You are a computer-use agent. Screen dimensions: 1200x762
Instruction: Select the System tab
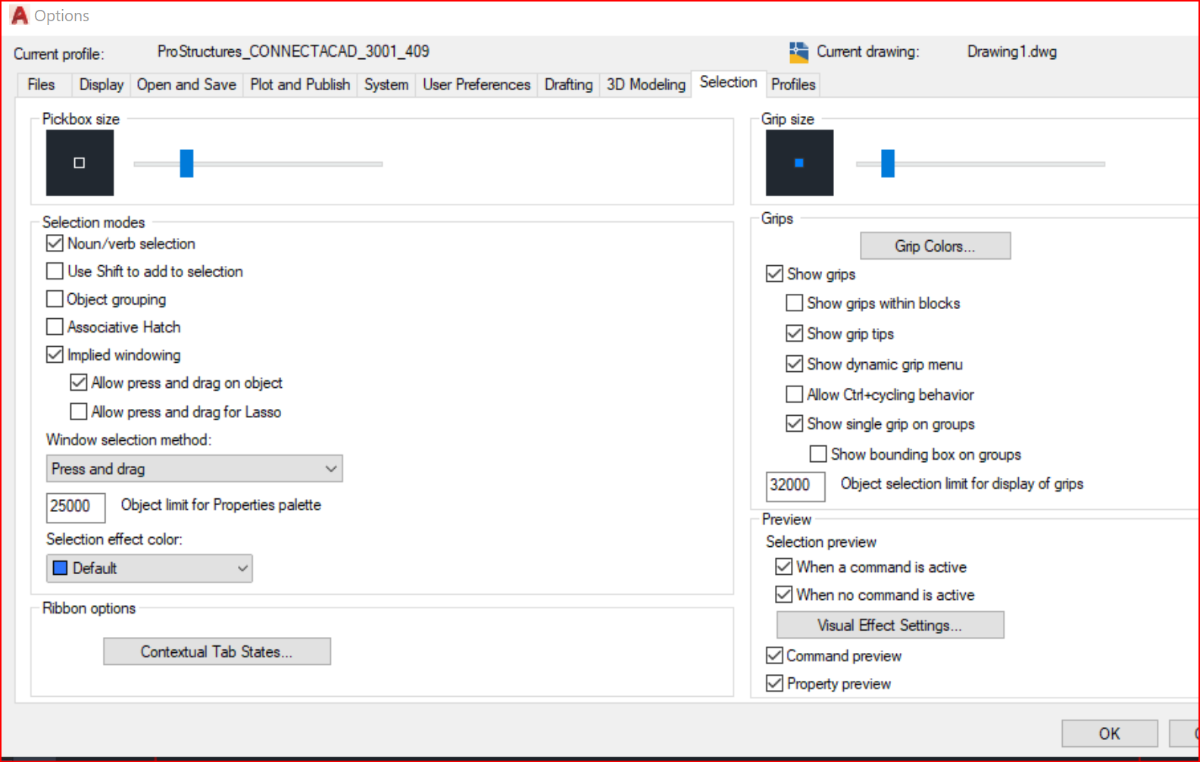(386, 85)
